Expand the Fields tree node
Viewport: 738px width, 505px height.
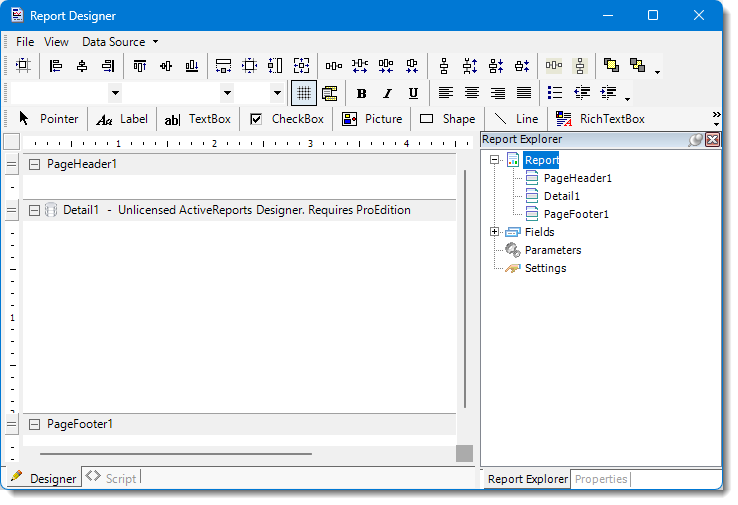click(494, 232)
